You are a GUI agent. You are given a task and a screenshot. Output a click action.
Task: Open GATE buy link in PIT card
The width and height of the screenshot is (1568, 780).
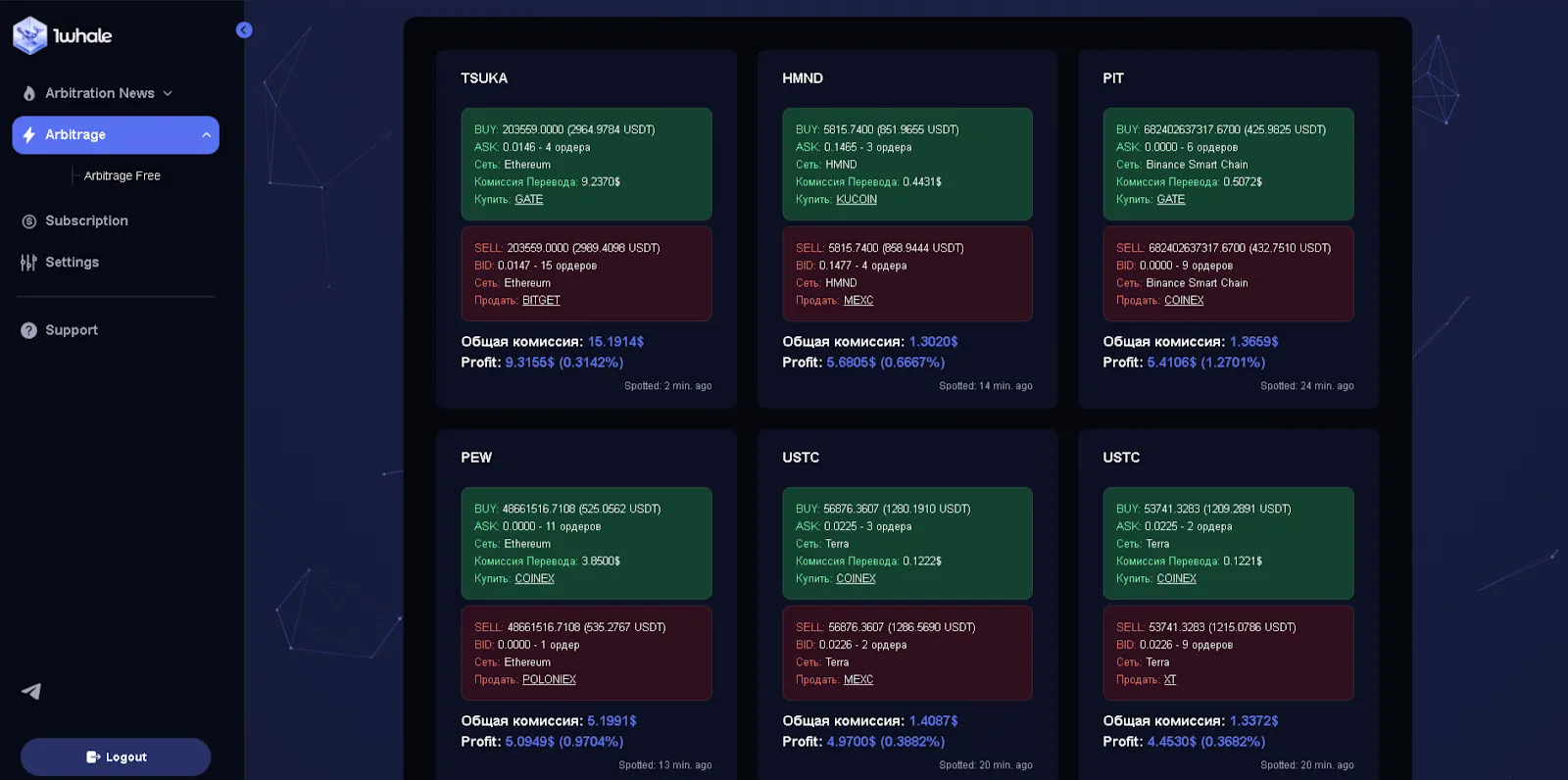(1171, 199)
